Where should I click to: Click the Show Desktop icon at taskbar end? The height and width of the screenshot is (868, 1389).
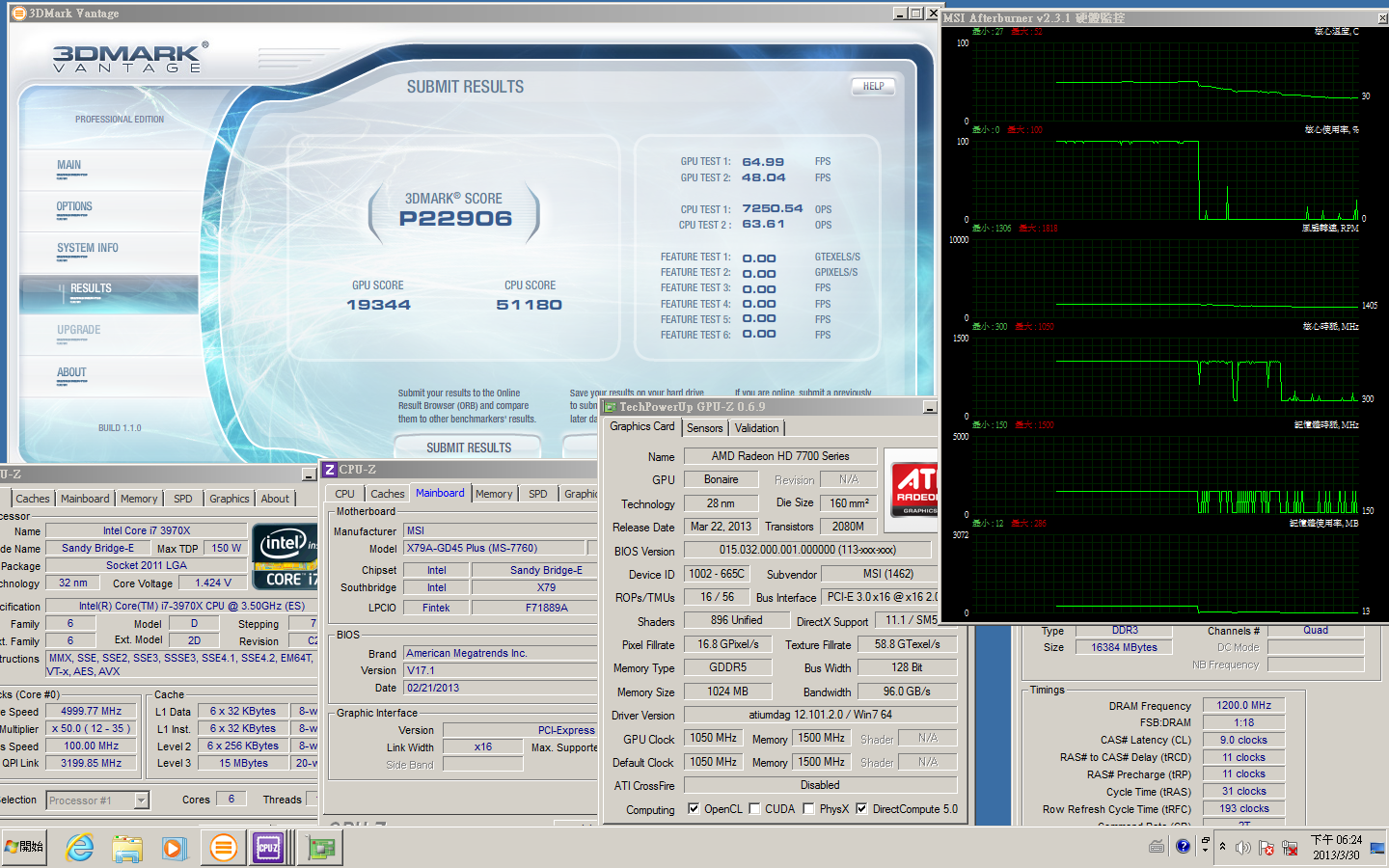point(1377,848)
